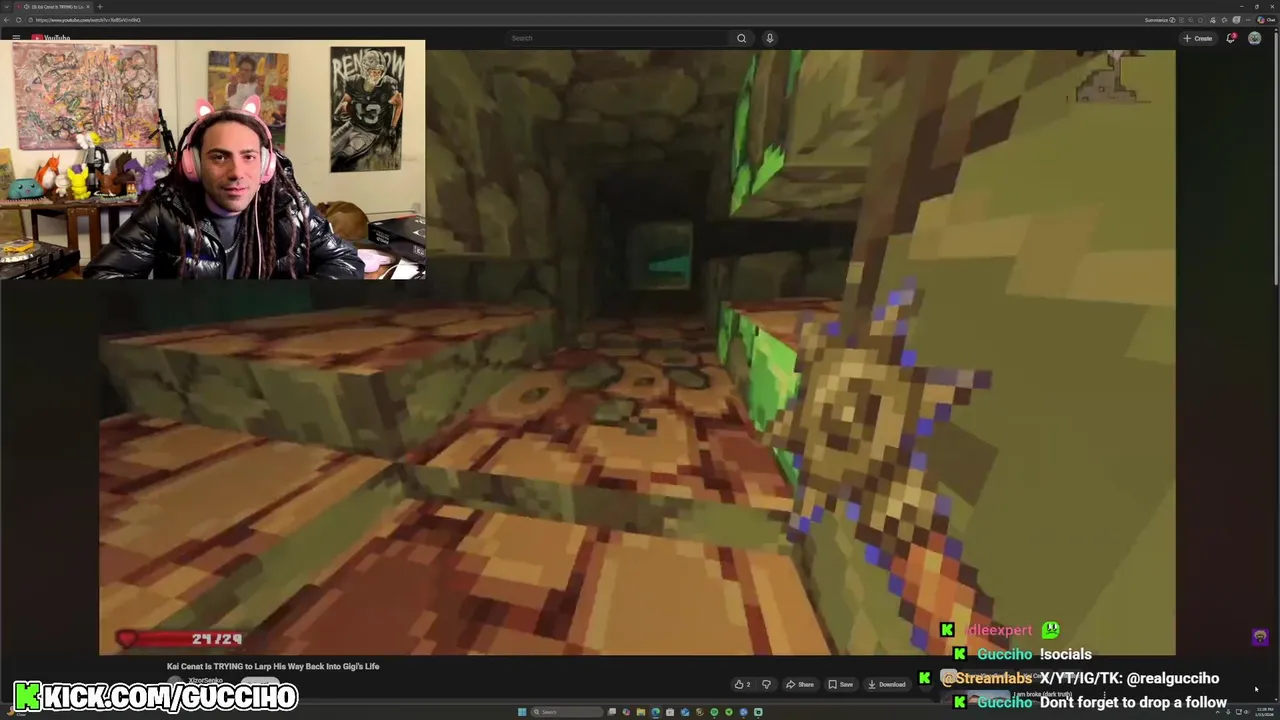Open the XzorSenko channel name
The height and width of the screenshot is (720, 1280).
[205, 681]
